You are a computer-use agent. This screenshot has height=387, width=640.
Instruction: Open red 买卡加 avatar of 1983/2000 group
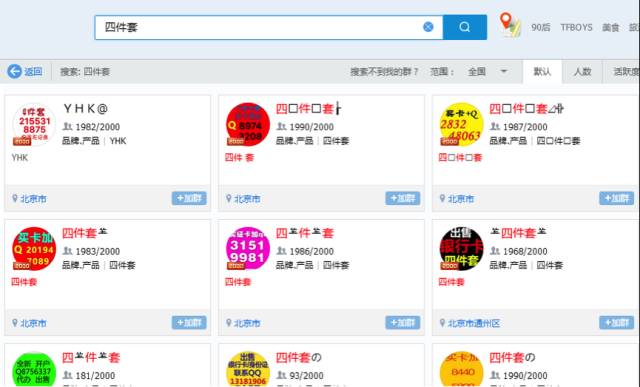(34, 249)
